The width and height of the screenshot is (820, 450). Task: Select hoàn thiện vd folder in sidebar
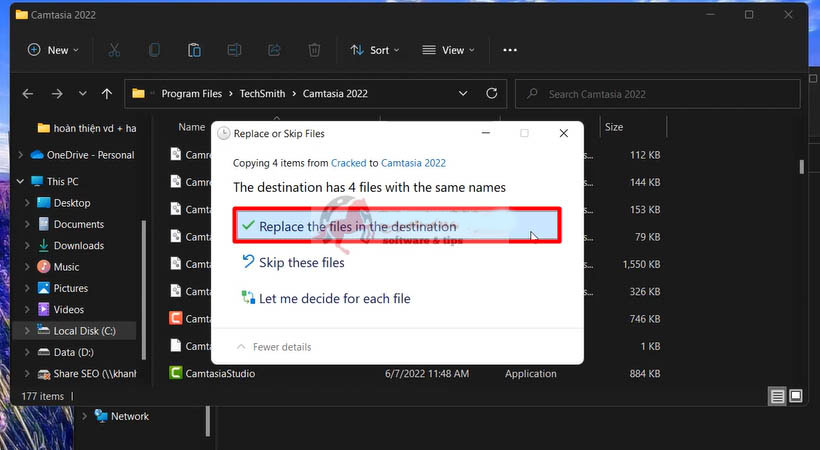point(87,128)
